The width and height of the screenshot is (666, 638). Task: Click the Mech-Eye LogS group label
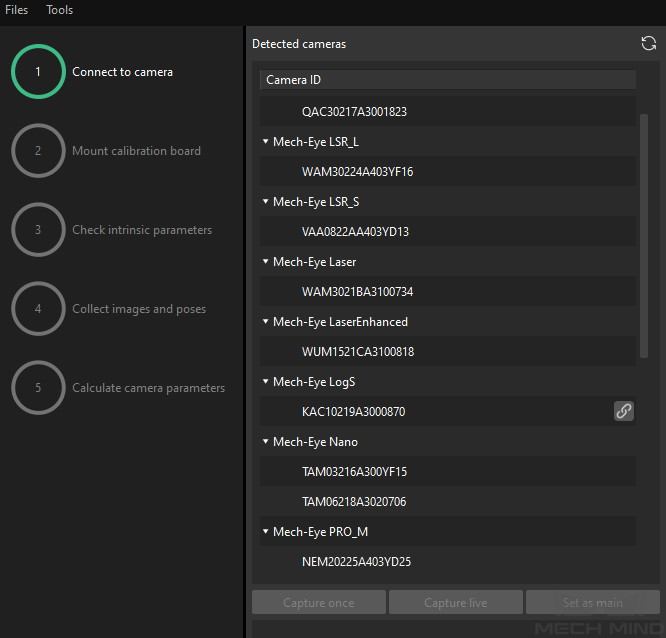tap(314, 382)
